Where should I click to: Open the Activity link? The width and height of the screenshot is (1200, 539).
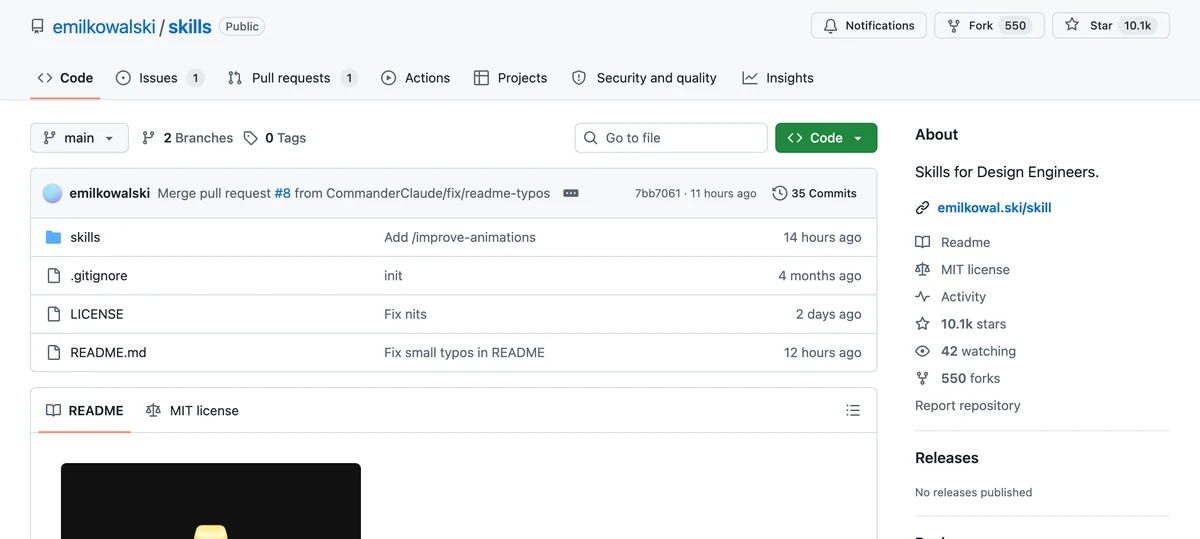coord(951,297)
